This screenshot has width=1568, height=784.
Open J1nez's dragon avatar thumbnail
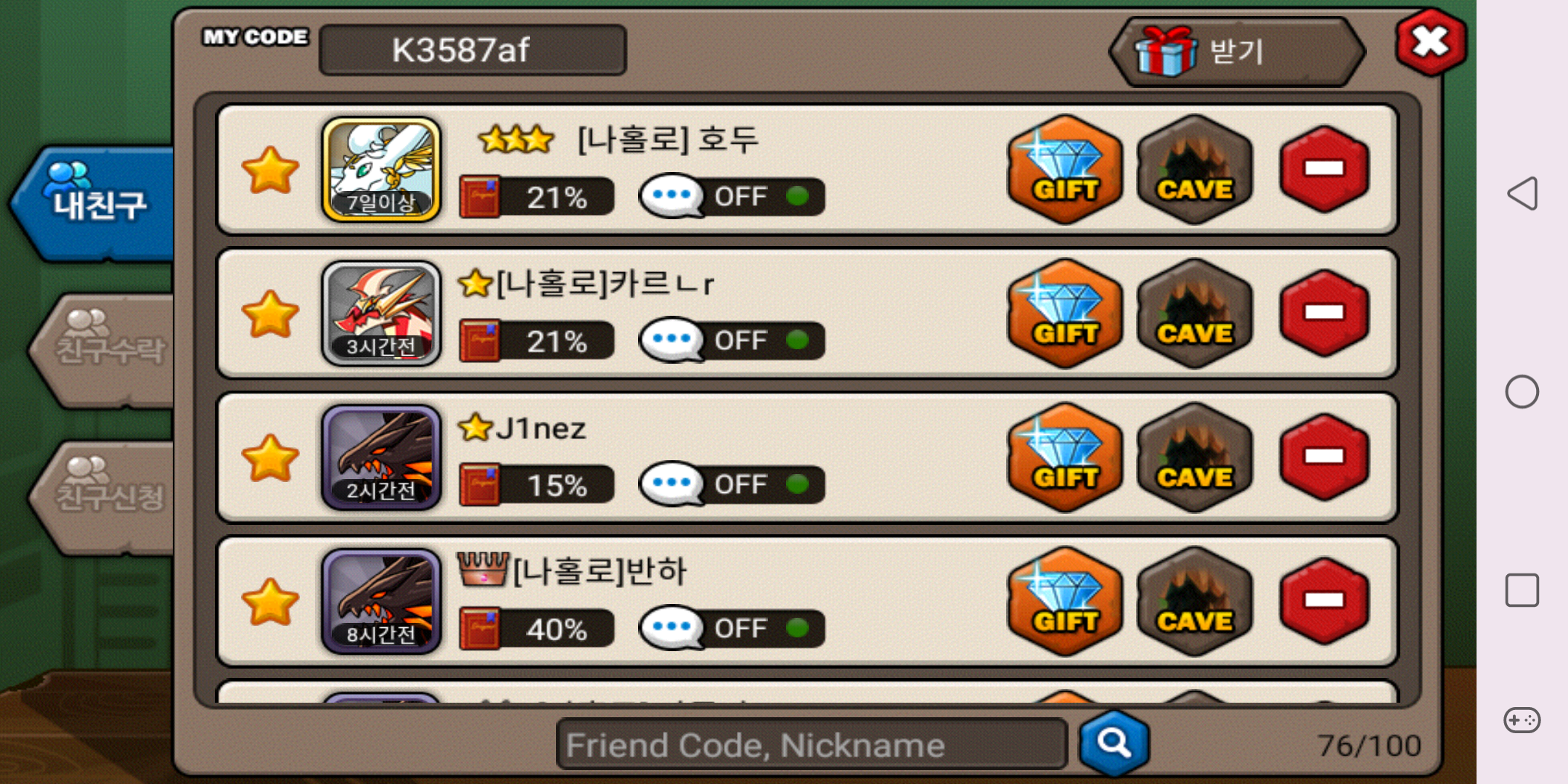pyautogui.click(x=381, y=457)
